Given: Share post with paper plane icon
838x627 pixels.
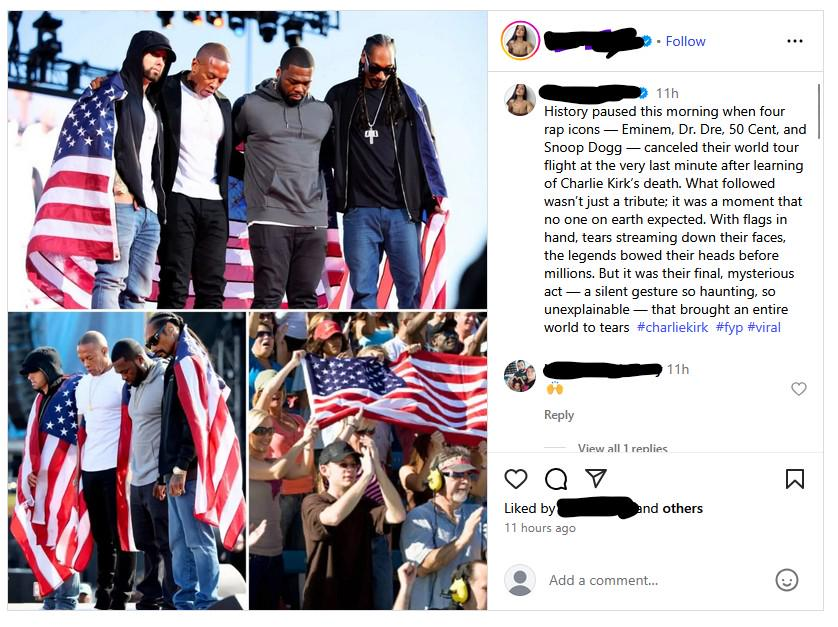Looking at the screenshot, I should click(x=596, y=478).
